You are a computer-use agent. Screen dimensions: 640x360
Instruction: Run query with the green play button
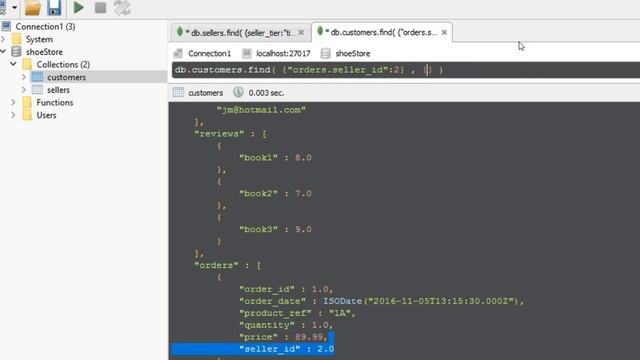pos(78,7)
